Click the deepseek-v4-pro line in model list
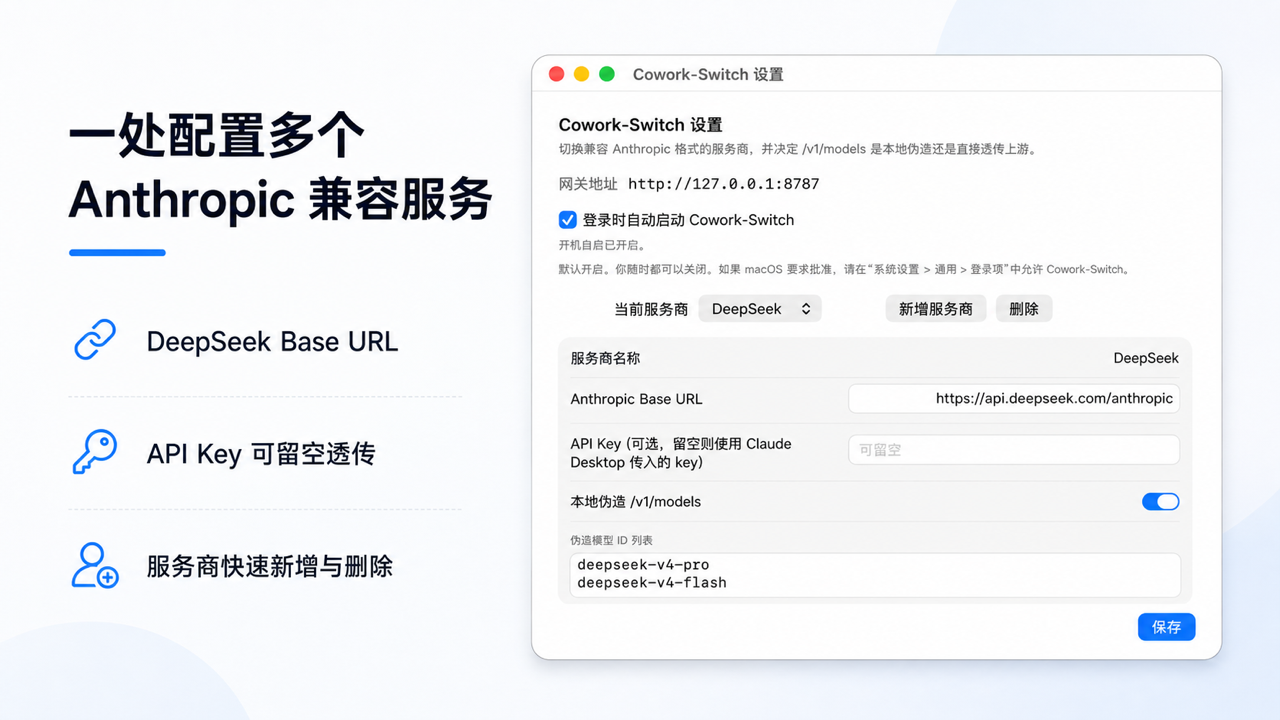1280x720 pixels. (643, 565)
